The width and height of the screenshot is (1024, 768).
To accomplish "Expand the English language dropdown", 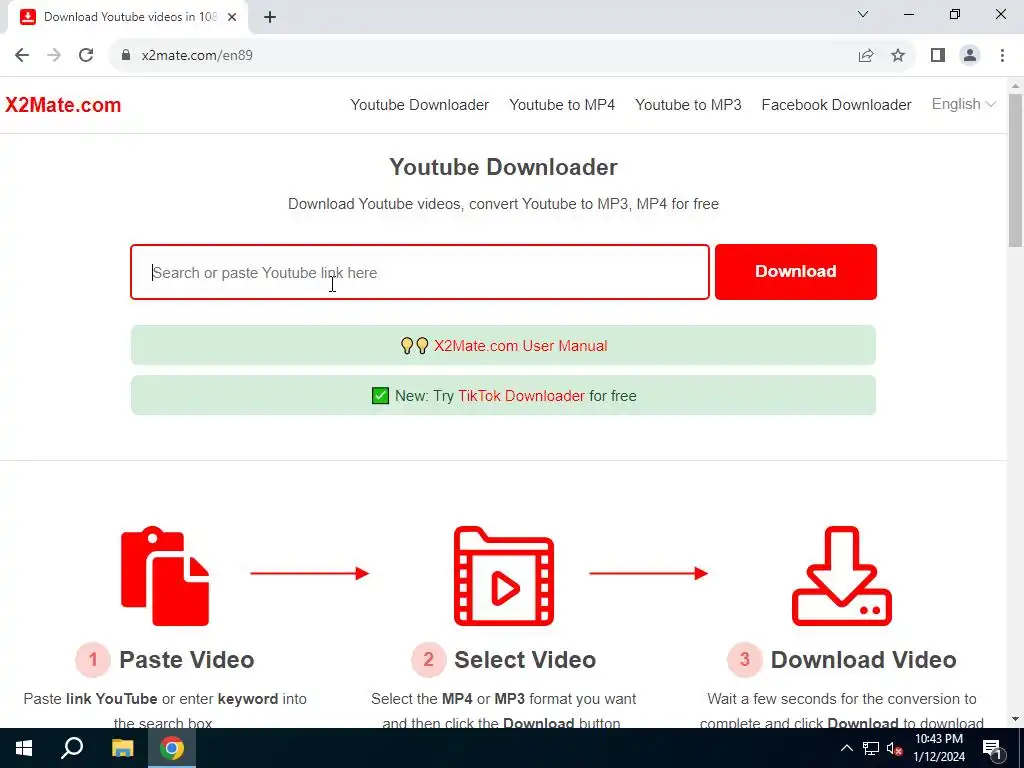I will point(963,104).
